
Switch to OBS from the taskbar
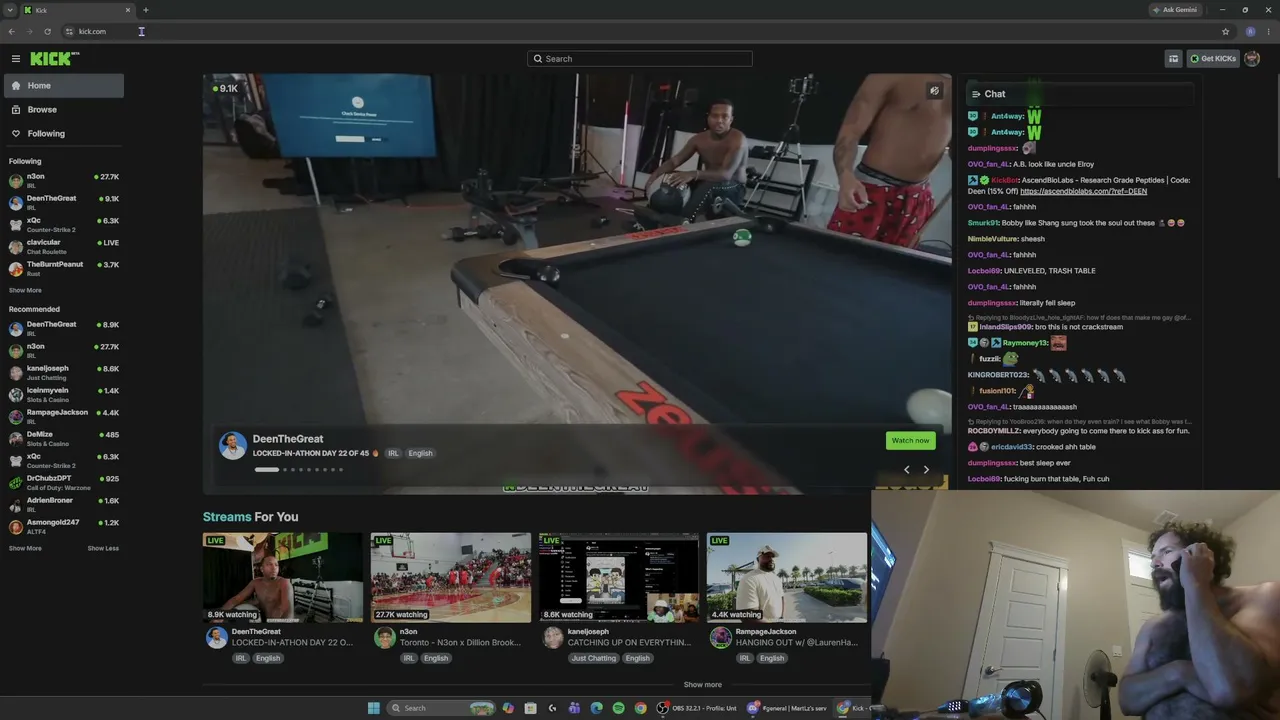(696, 708)
